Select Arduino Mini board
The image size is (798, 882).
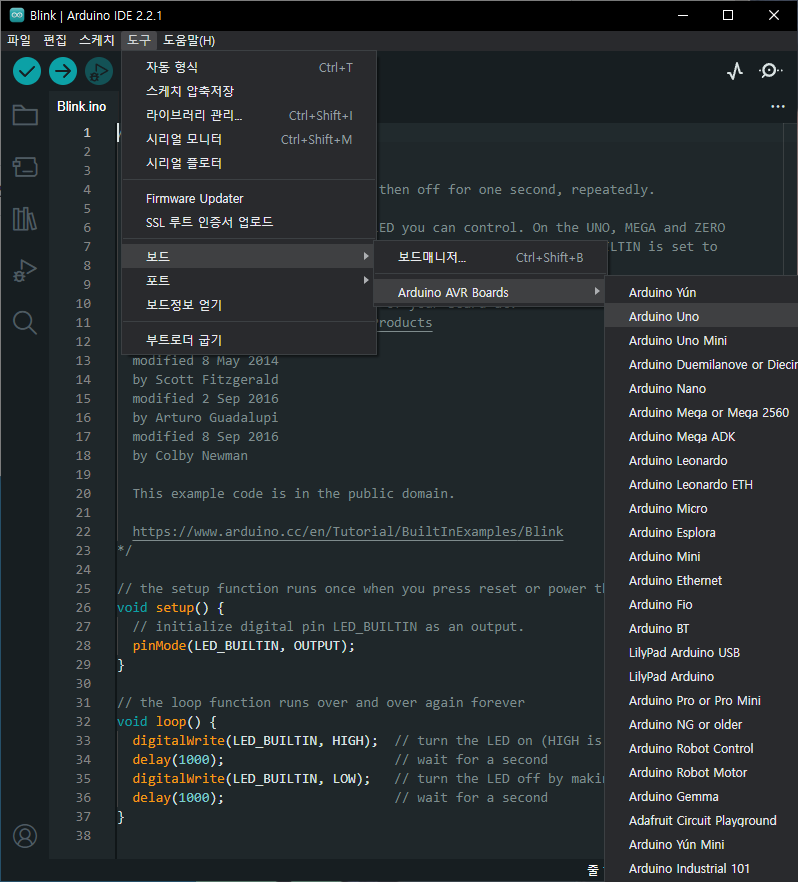(701, 557)
